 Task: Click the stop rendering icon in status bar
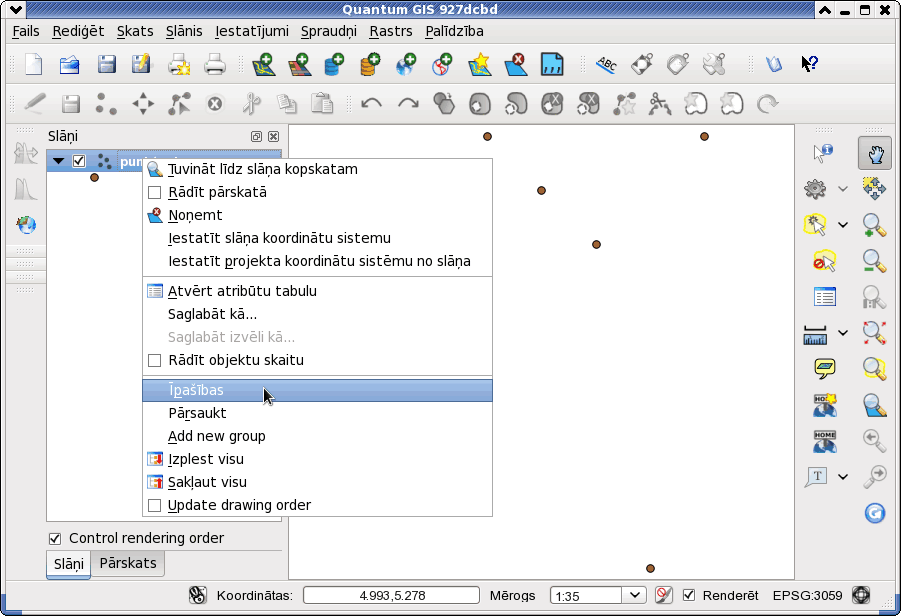click(664, 595)
